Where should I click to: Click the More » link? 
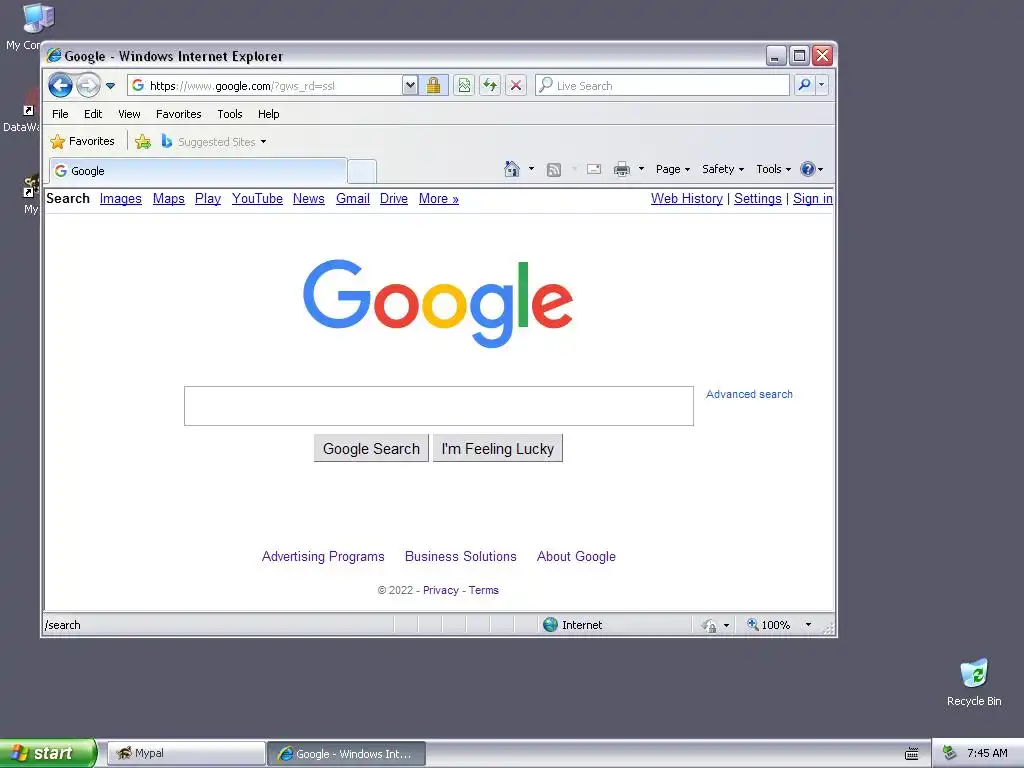(439, 199)
